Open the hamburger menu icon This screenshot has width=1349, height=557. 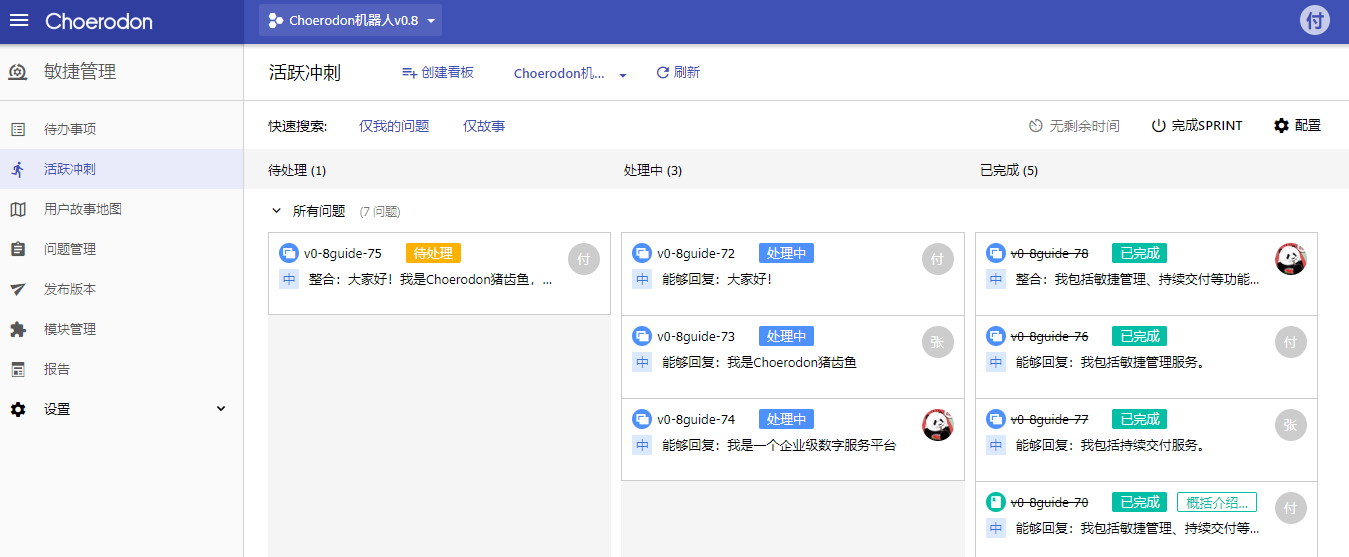tap(19, 21)
